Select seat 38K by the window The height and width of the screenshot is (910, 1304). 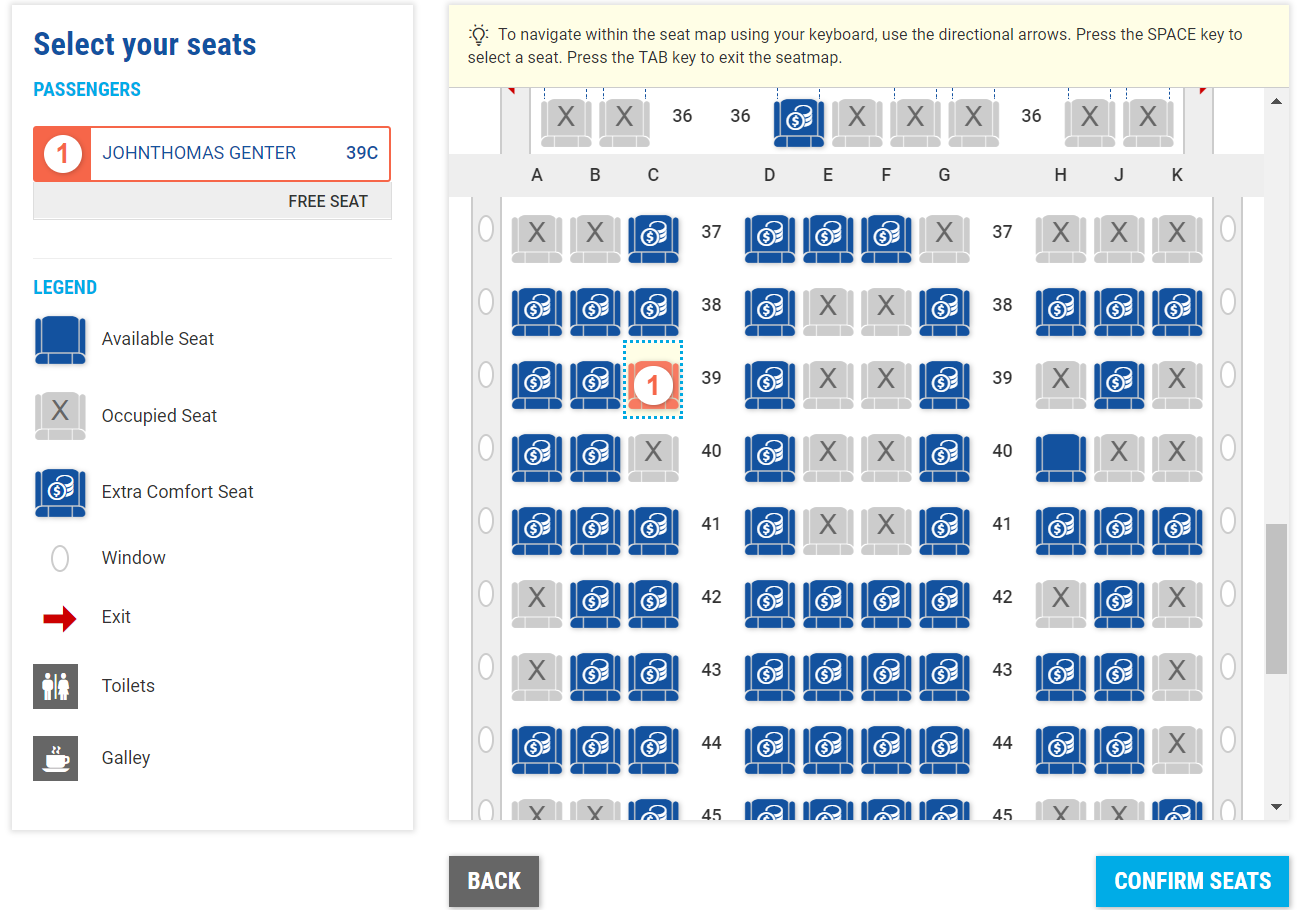tap(1176, 312)
